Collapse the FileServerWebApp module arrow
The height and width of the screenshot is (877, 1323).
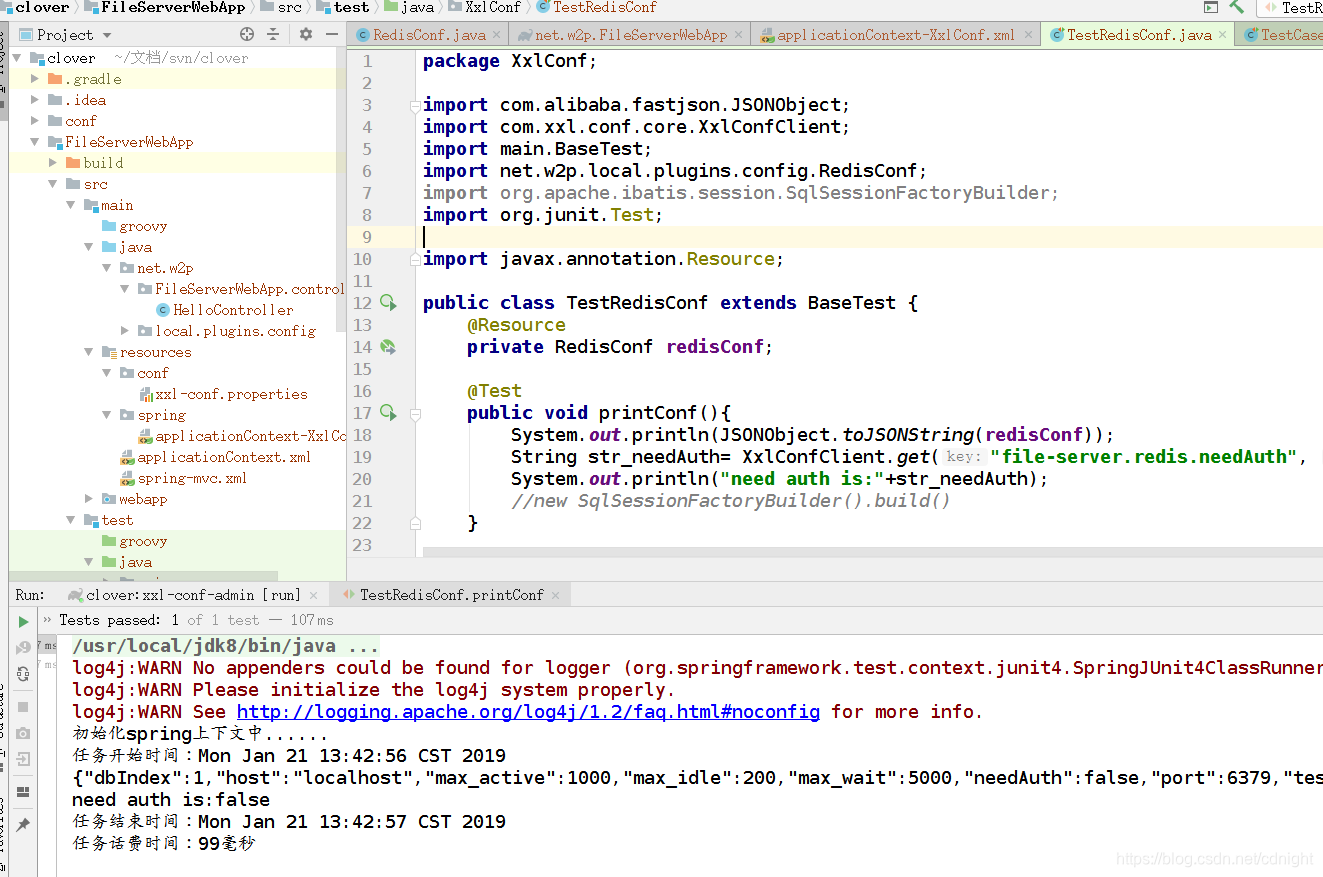36,142
